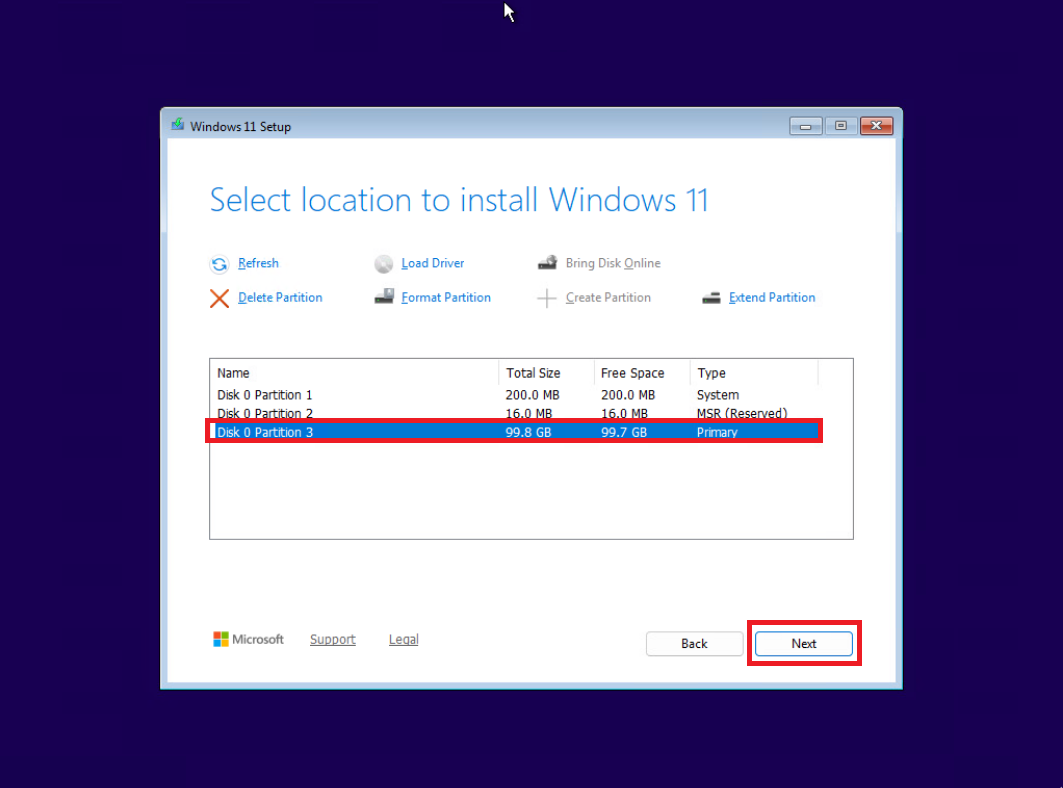Go back with the Back button

(694, 644)
